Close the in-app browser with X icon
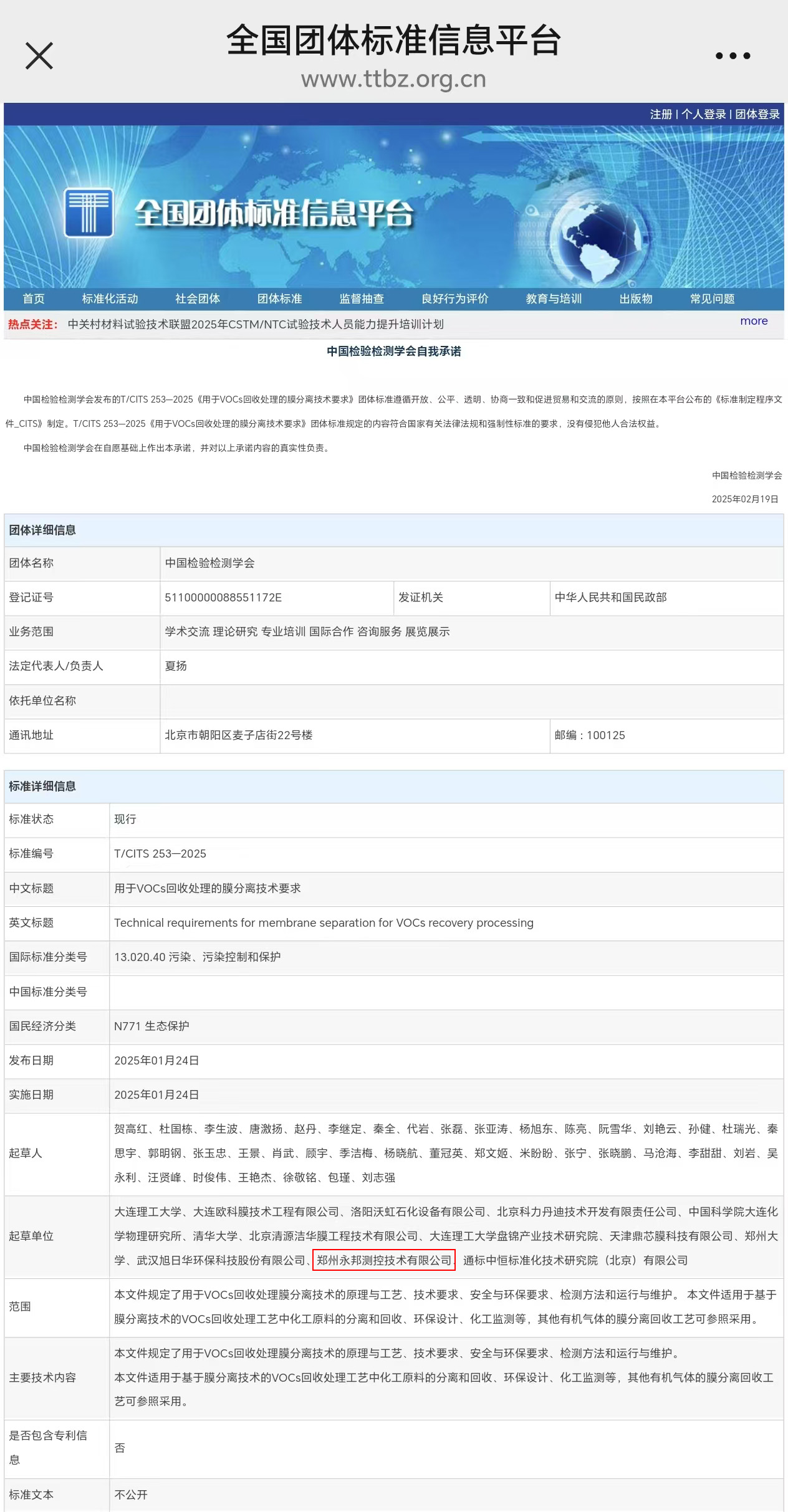 [39, 55]
